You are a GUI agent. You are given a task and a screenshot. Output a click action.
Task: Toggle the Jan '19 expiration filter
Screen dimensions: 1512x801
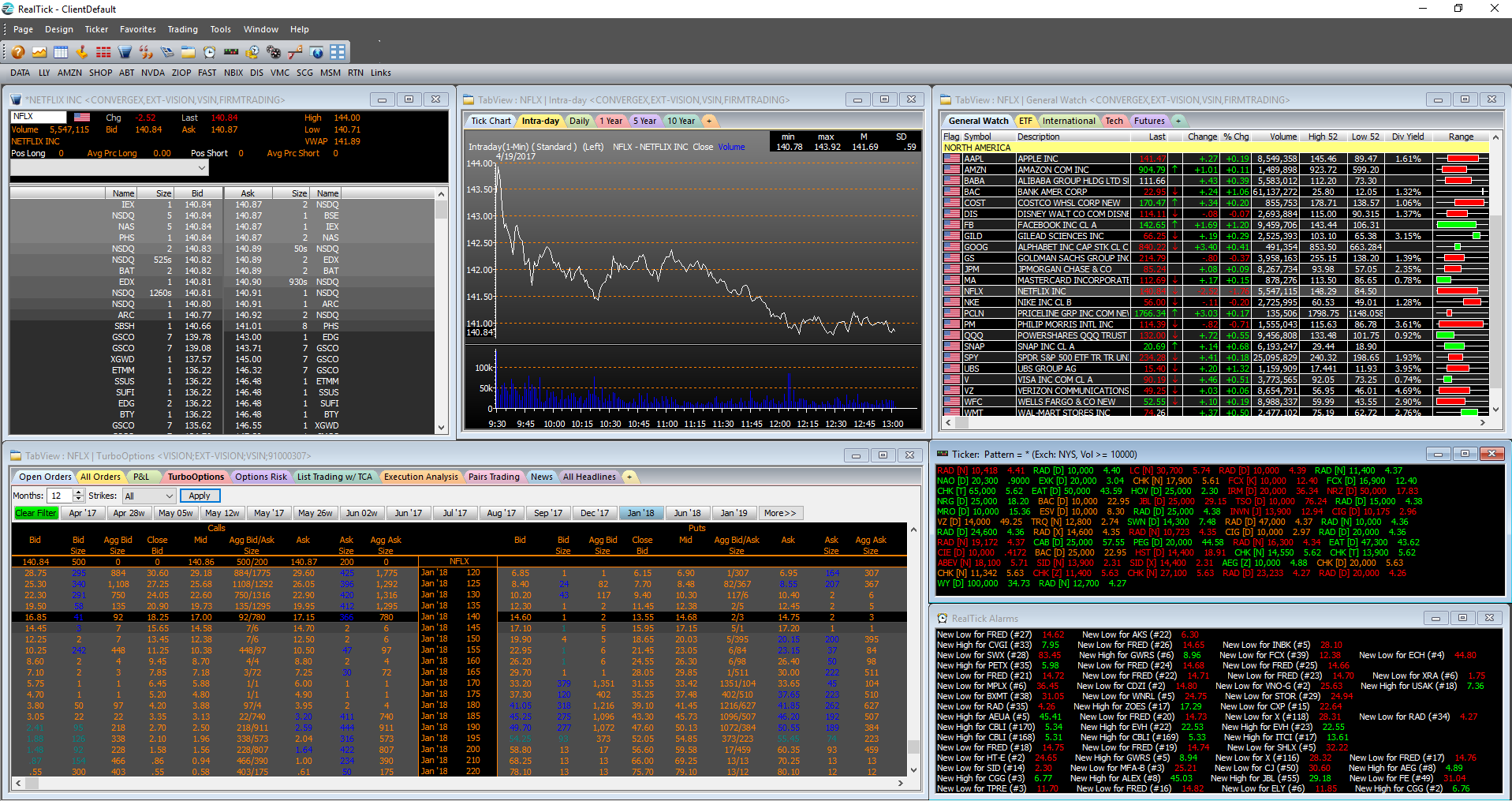click(734, 513)
